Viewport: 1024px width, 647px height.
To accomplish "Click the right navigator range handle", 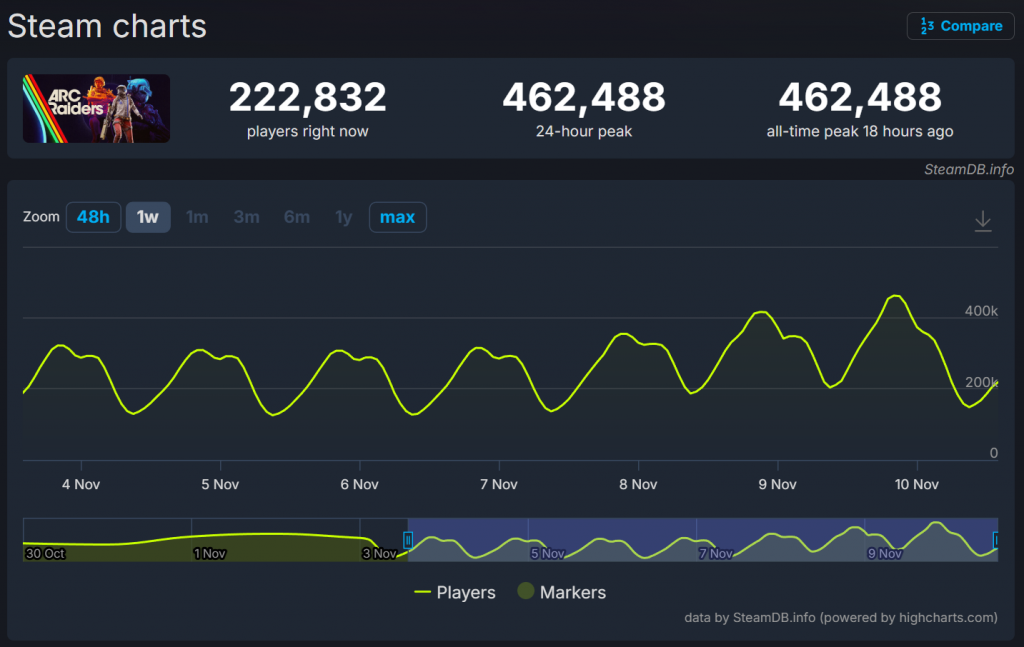I will pos(997,540).
